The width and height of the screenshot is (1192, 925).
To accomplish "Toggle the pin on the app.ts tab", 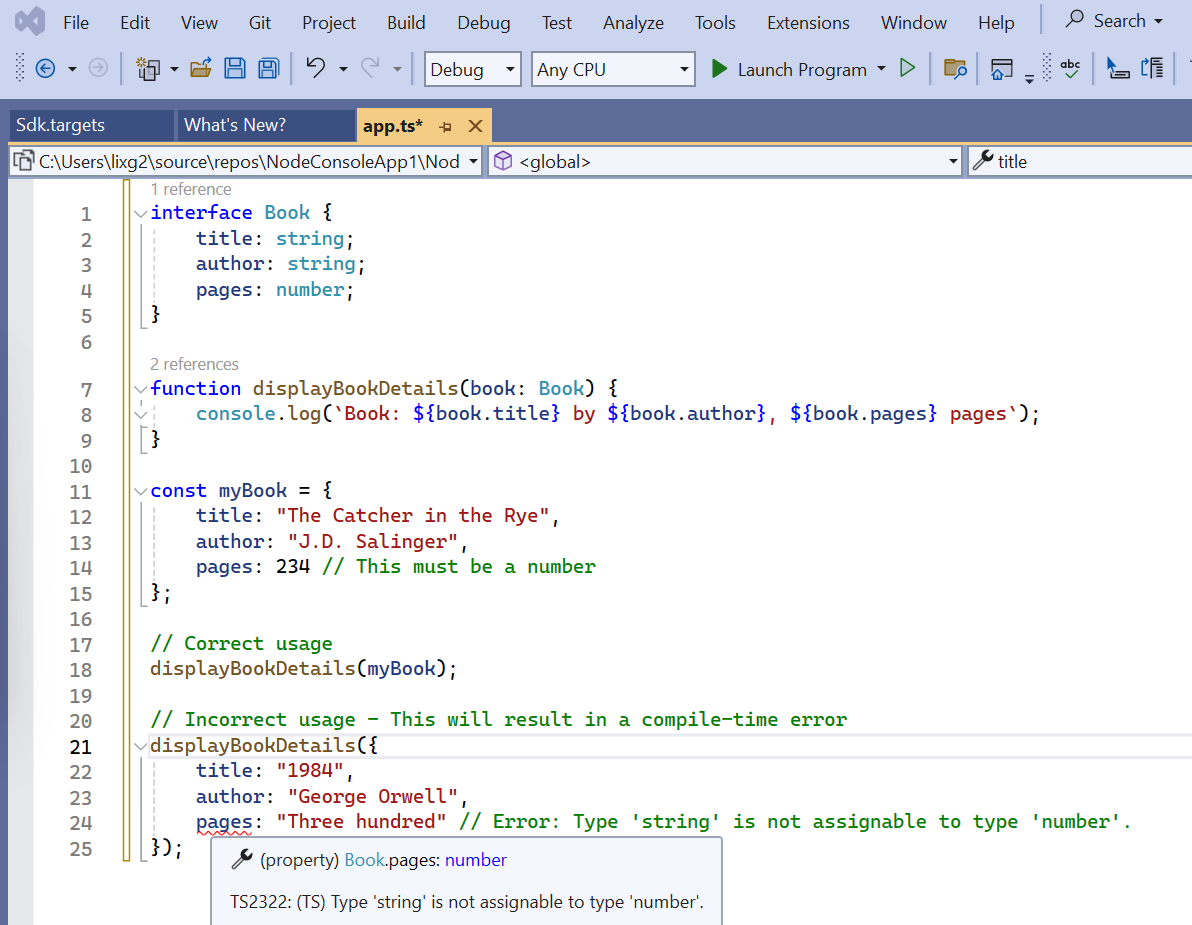I will [x=446, y=126].
